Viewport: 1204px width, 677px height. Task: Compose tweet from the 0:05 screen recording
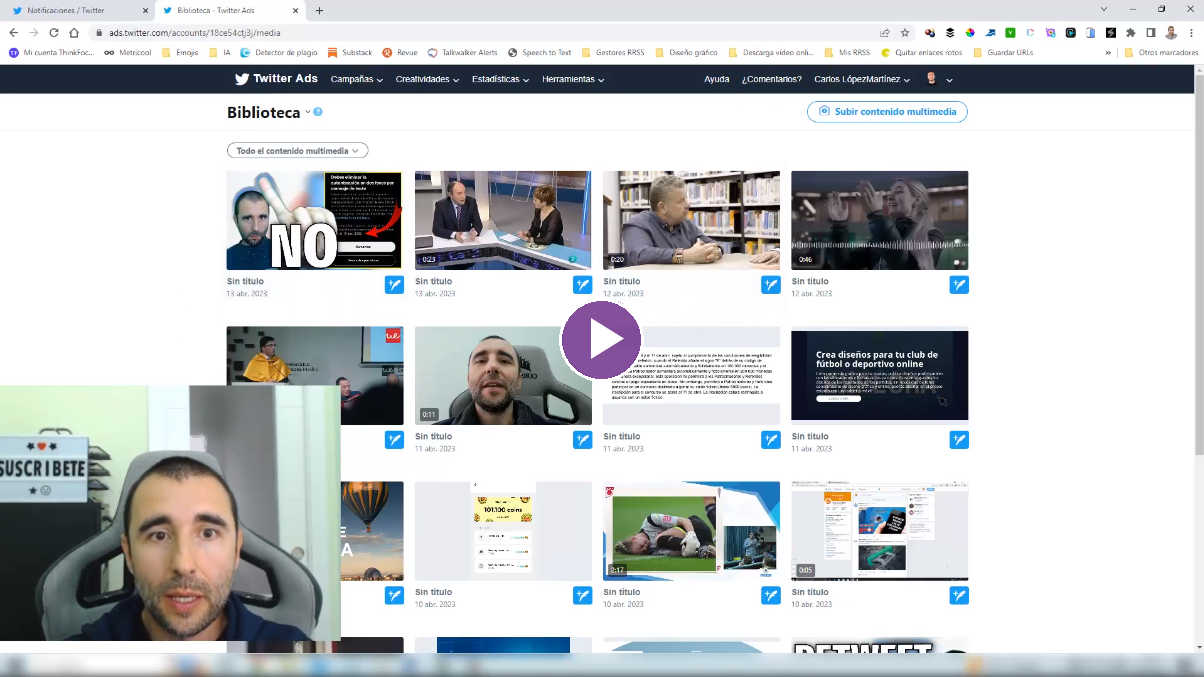pos(959,595)
